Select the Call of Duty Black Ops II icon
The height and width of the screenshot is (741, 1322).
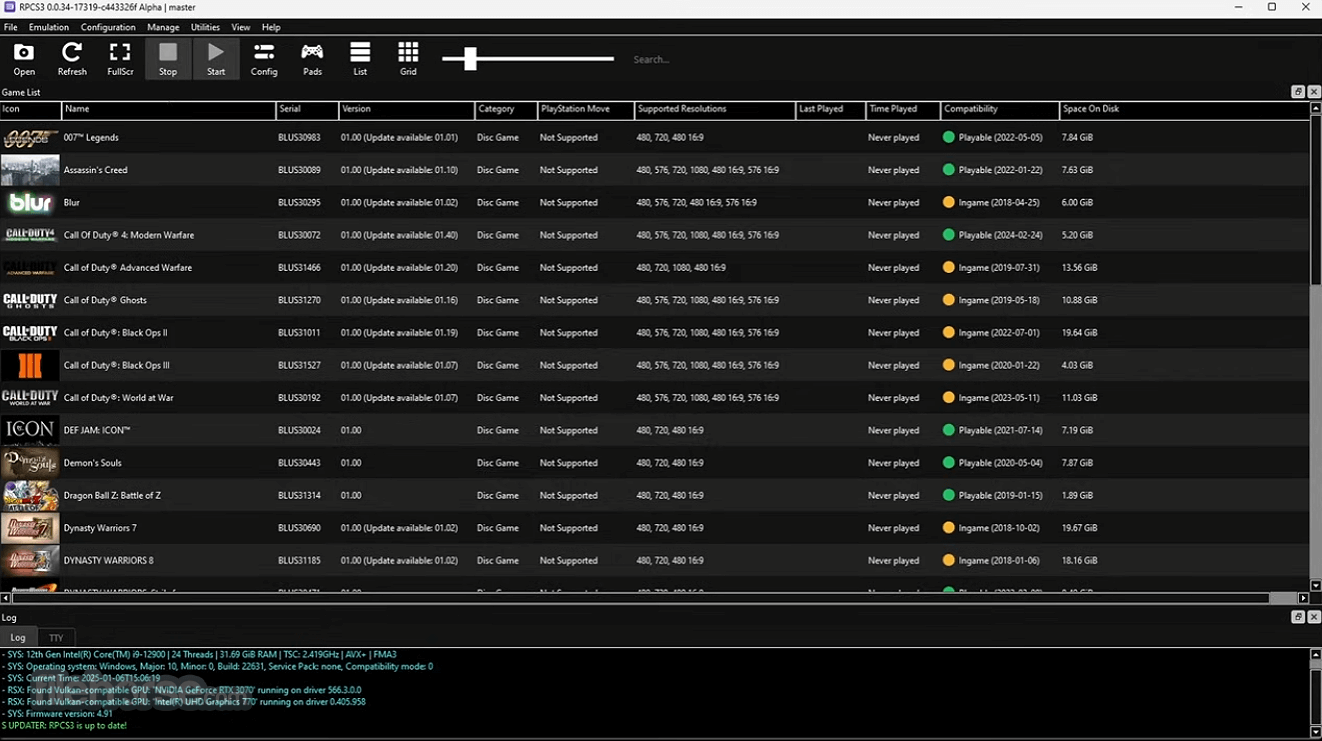tap(30, 333)
